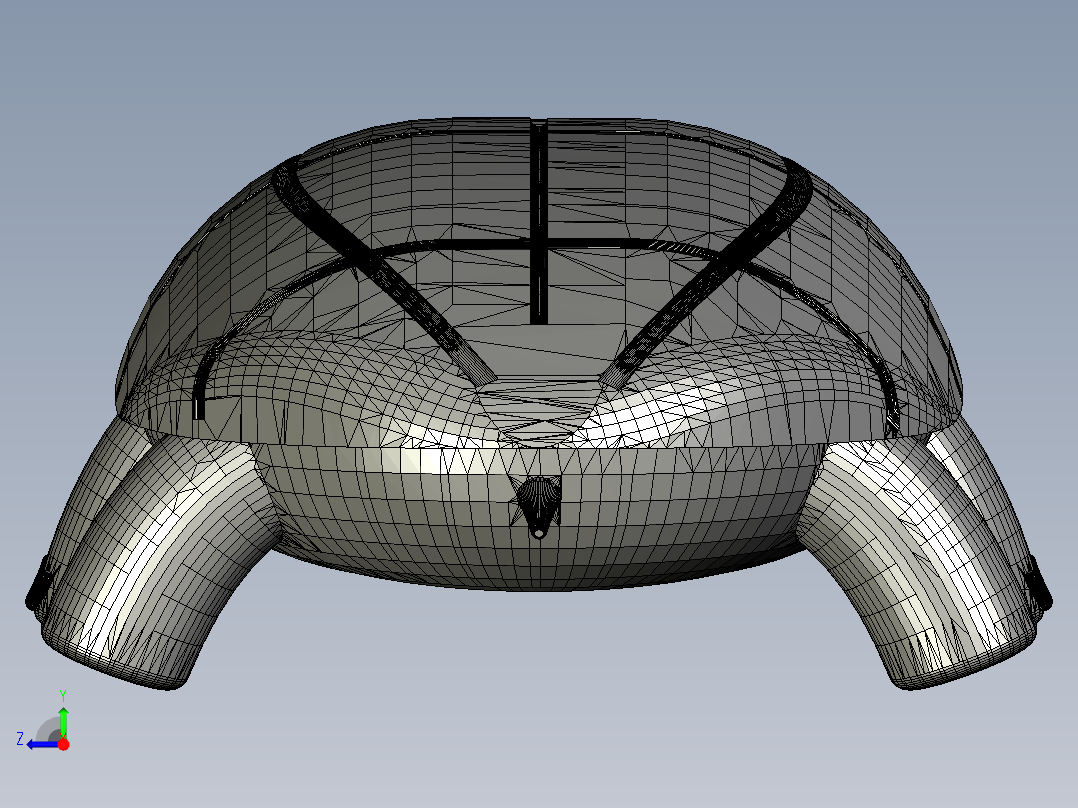Select the red X axis origin dot

(x=63, y=744)
